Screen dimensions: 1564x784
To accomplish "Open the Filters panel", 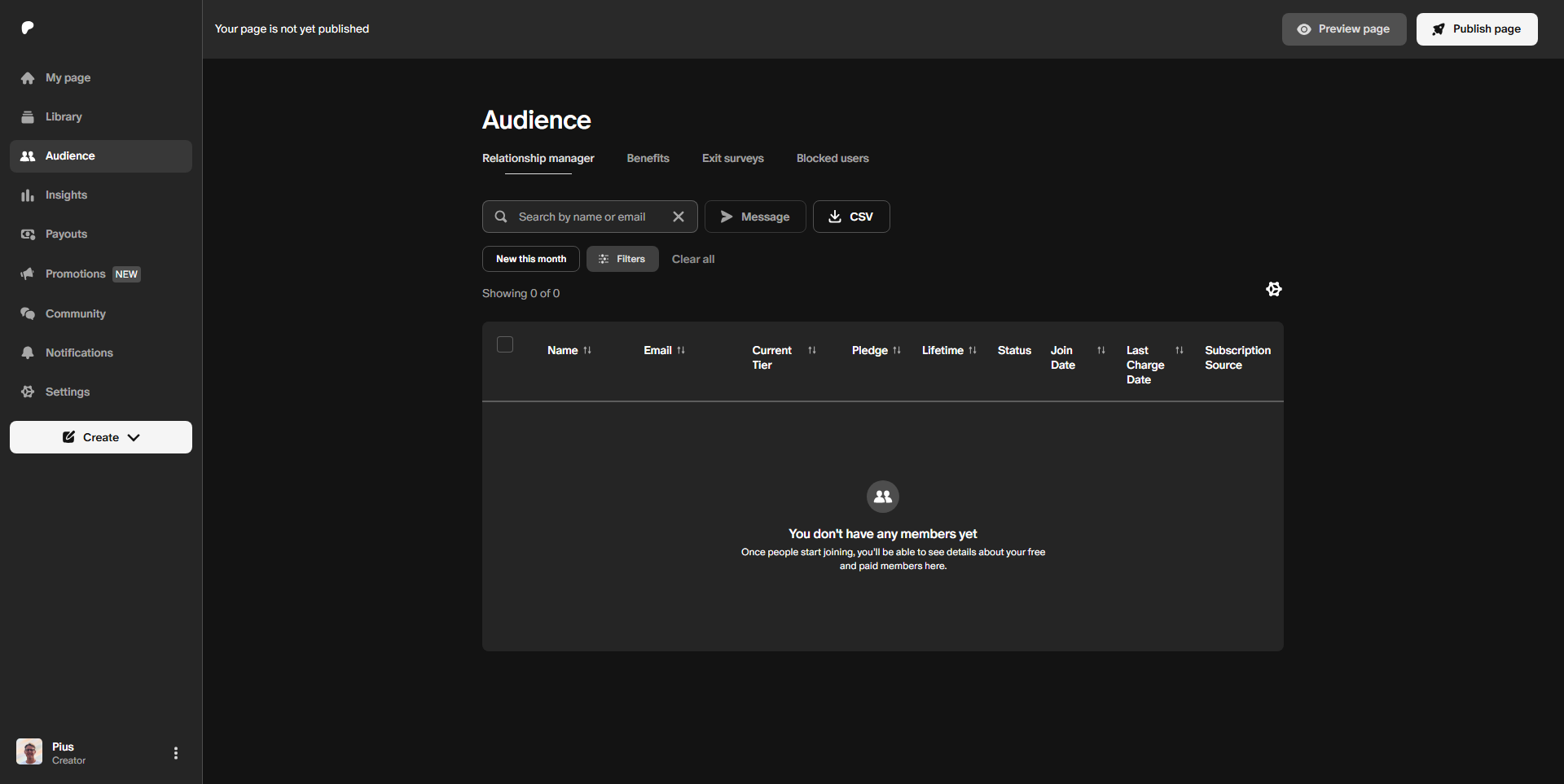I will 622,259.
